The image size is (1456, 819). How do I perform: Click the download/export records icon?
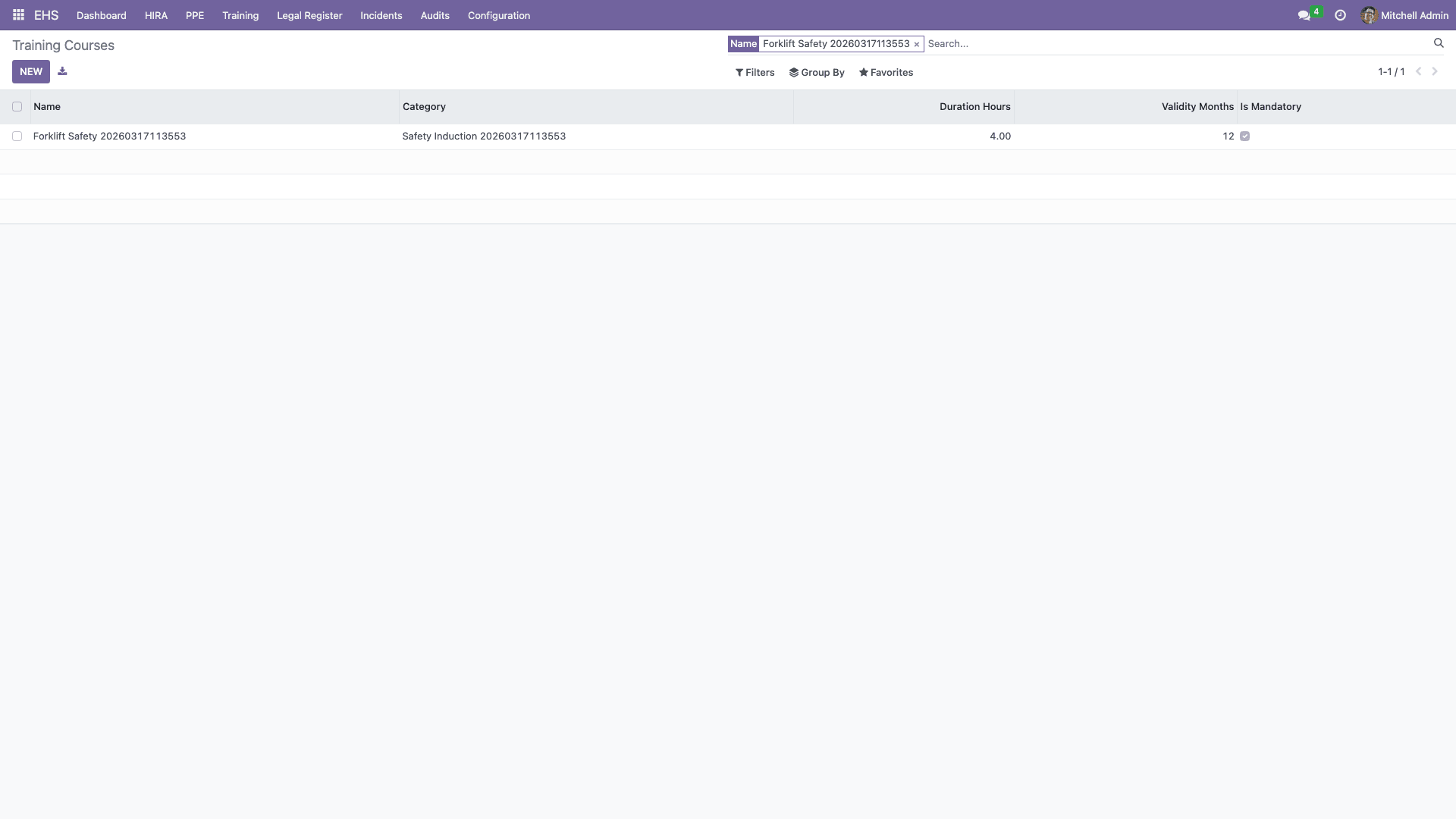coord(62,71)
